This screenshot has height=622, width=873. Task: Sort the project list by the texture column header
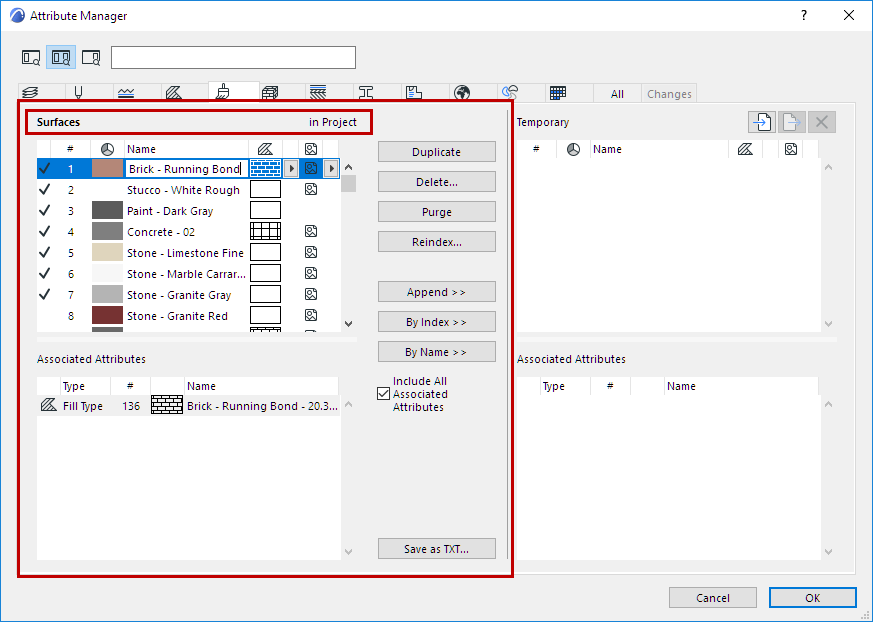coord(311,149)
